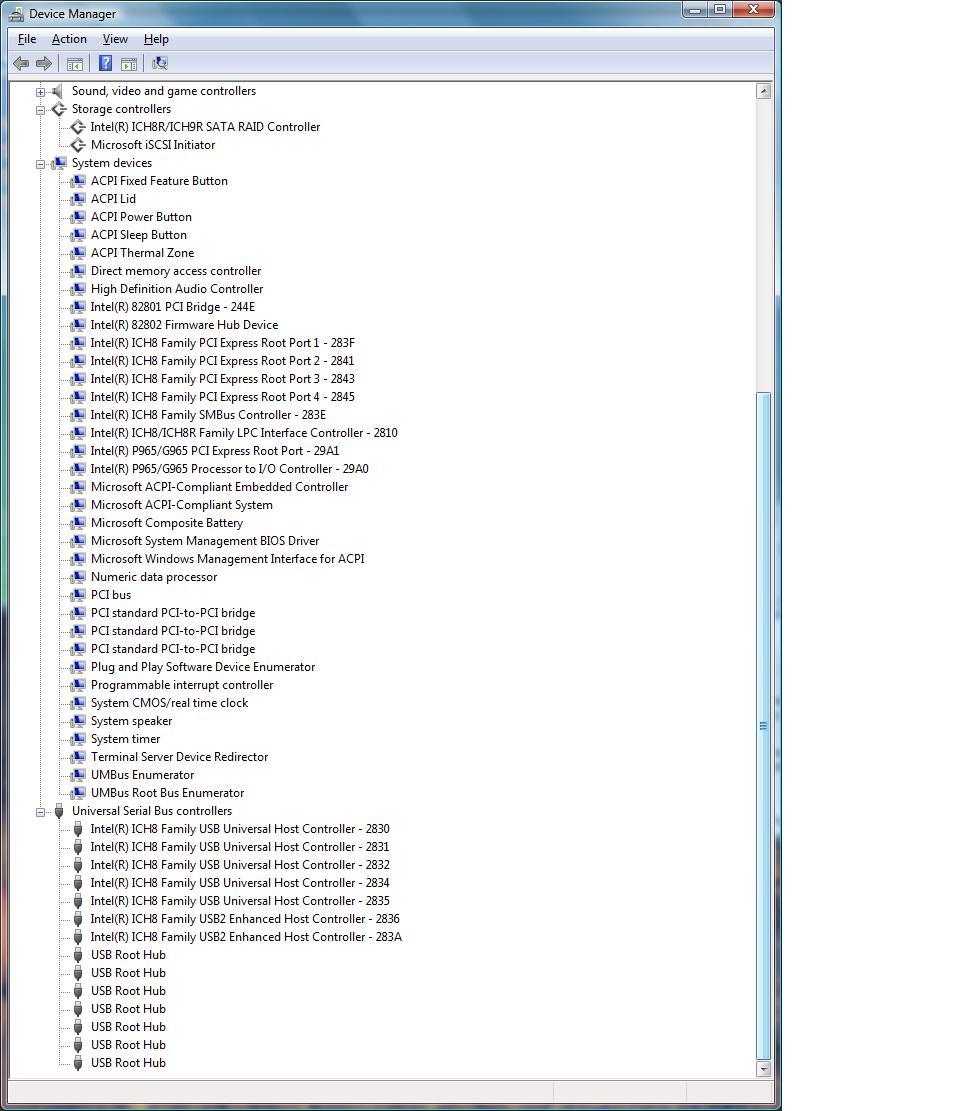Select Microsoft ACPI-Compliant Embedded Controller
Viewport: 960px width, 1111px height.
[x=220, y=487]
